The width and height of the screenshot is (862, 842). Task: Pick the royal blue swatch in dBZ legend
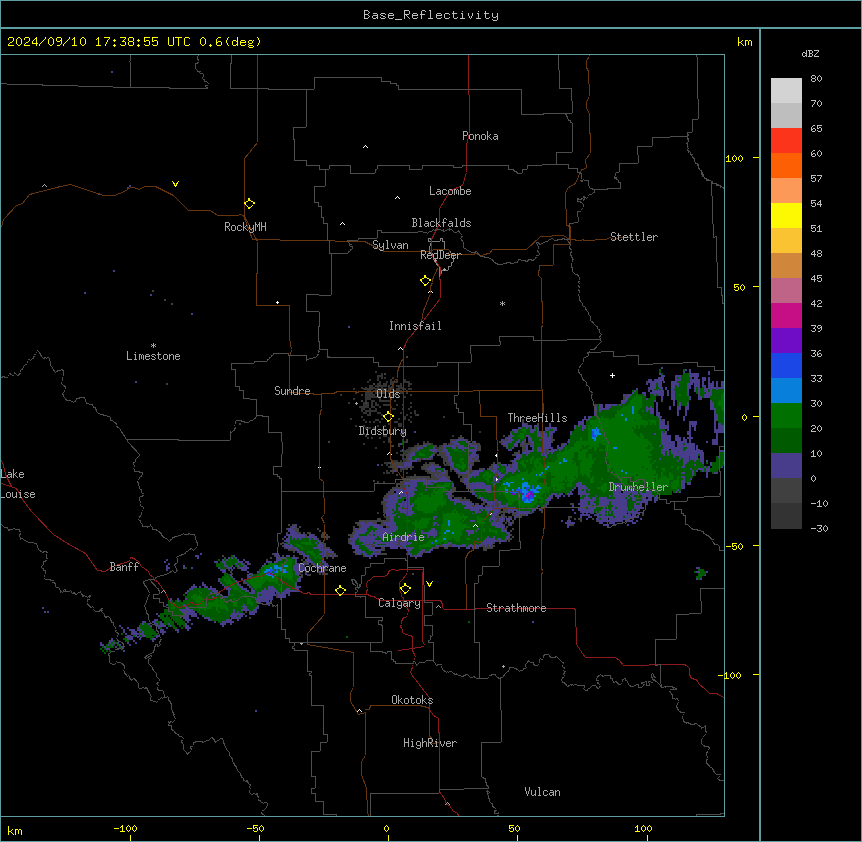pos(786,365)
